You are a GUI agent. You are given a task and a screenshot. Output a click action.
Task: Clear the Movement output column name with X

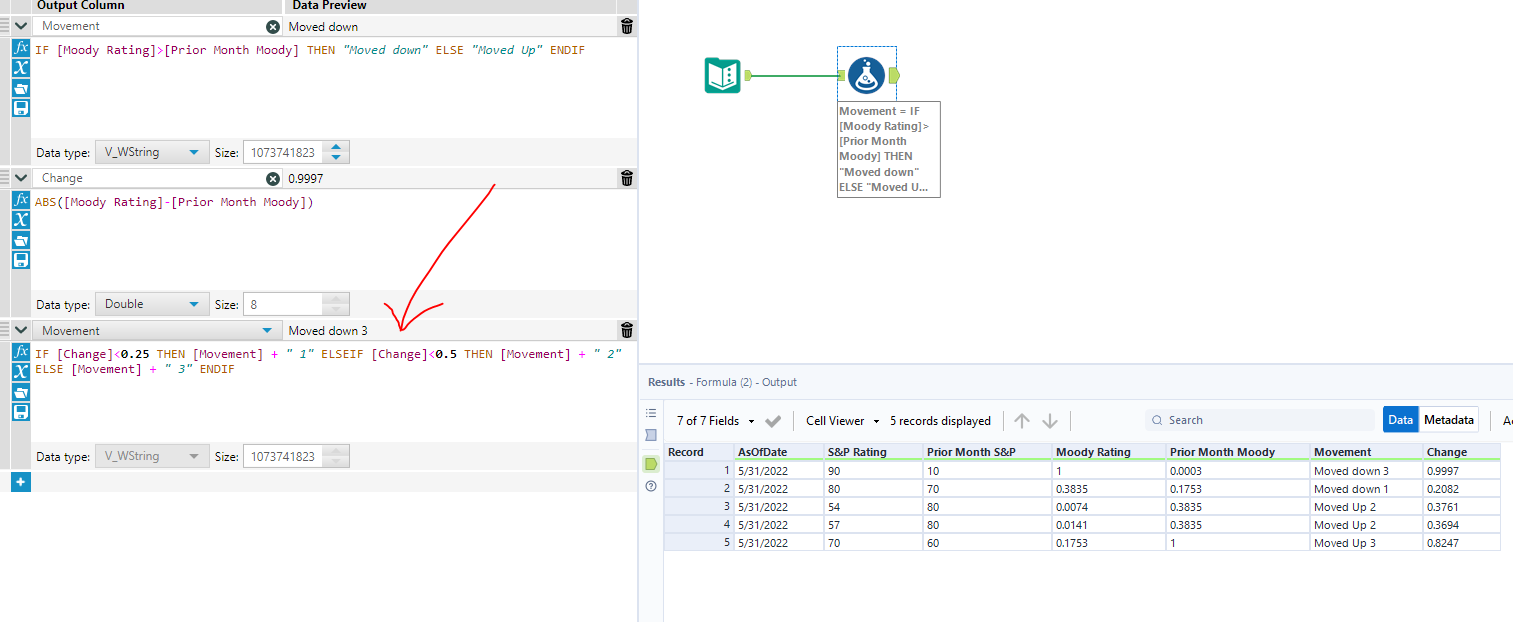pyautogui.click(x=271, y=26)
